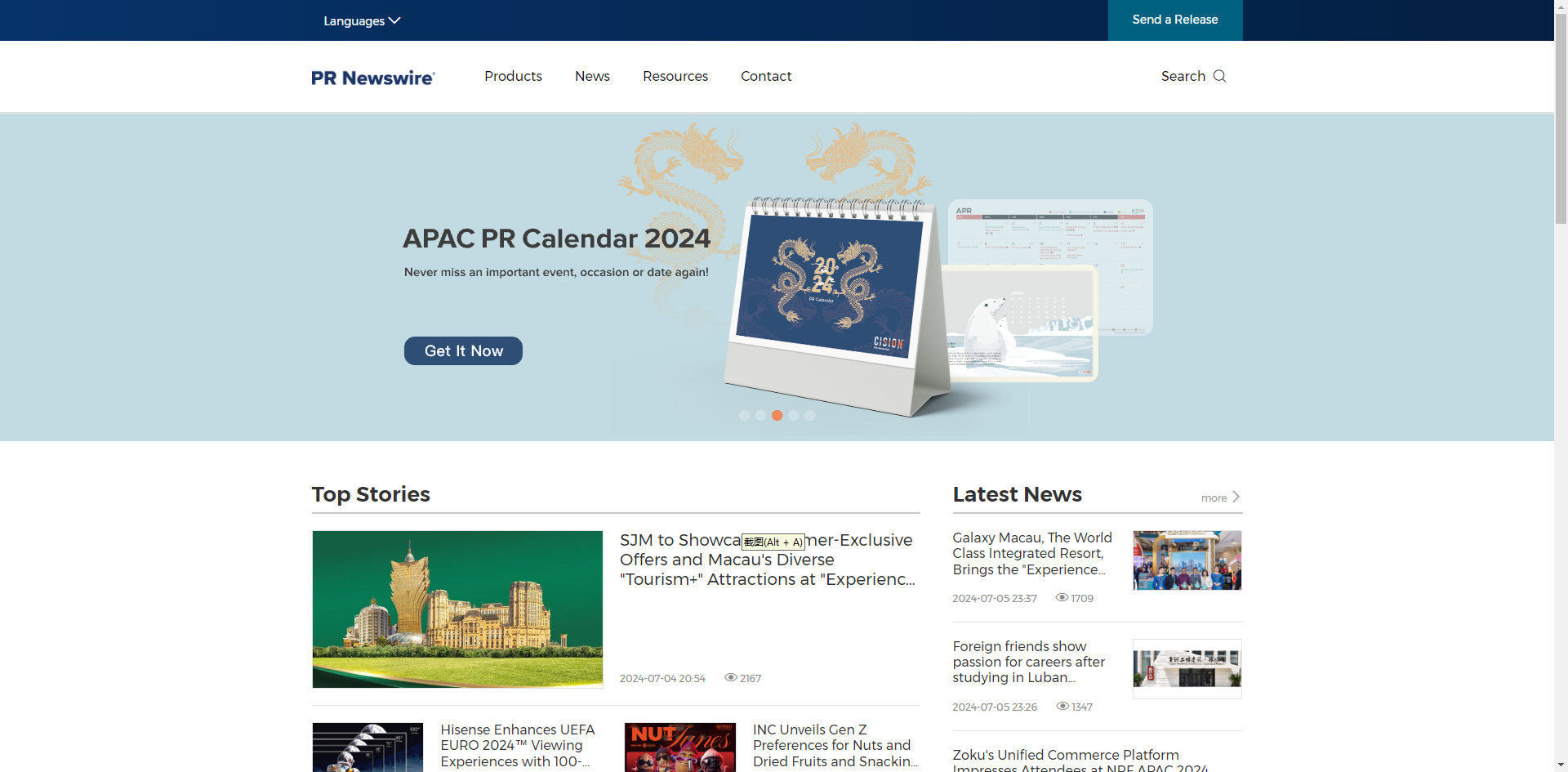The height and width of the screenshot is (772, 1568).
Task: Open Hisense UEFA EURO 2024 story
Action: [518, 745]
